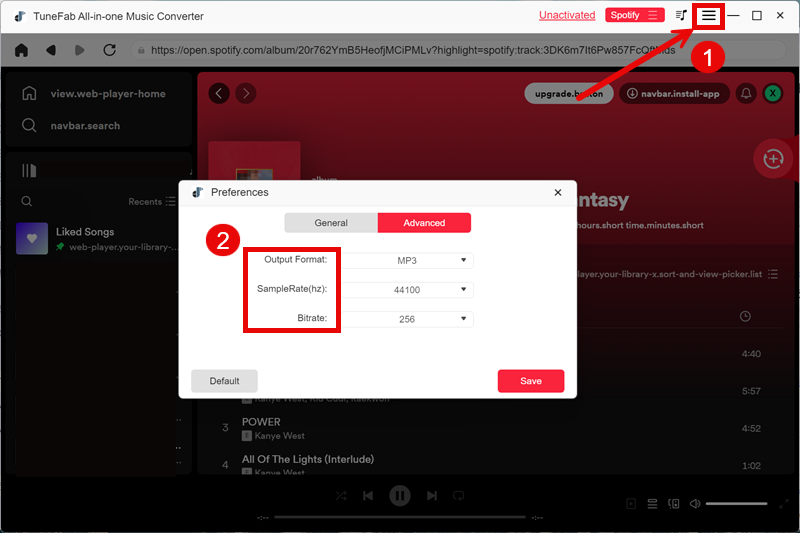Pause playback with the pause button
The height and width of the screenshot is (533, 800).
point(399,495)
